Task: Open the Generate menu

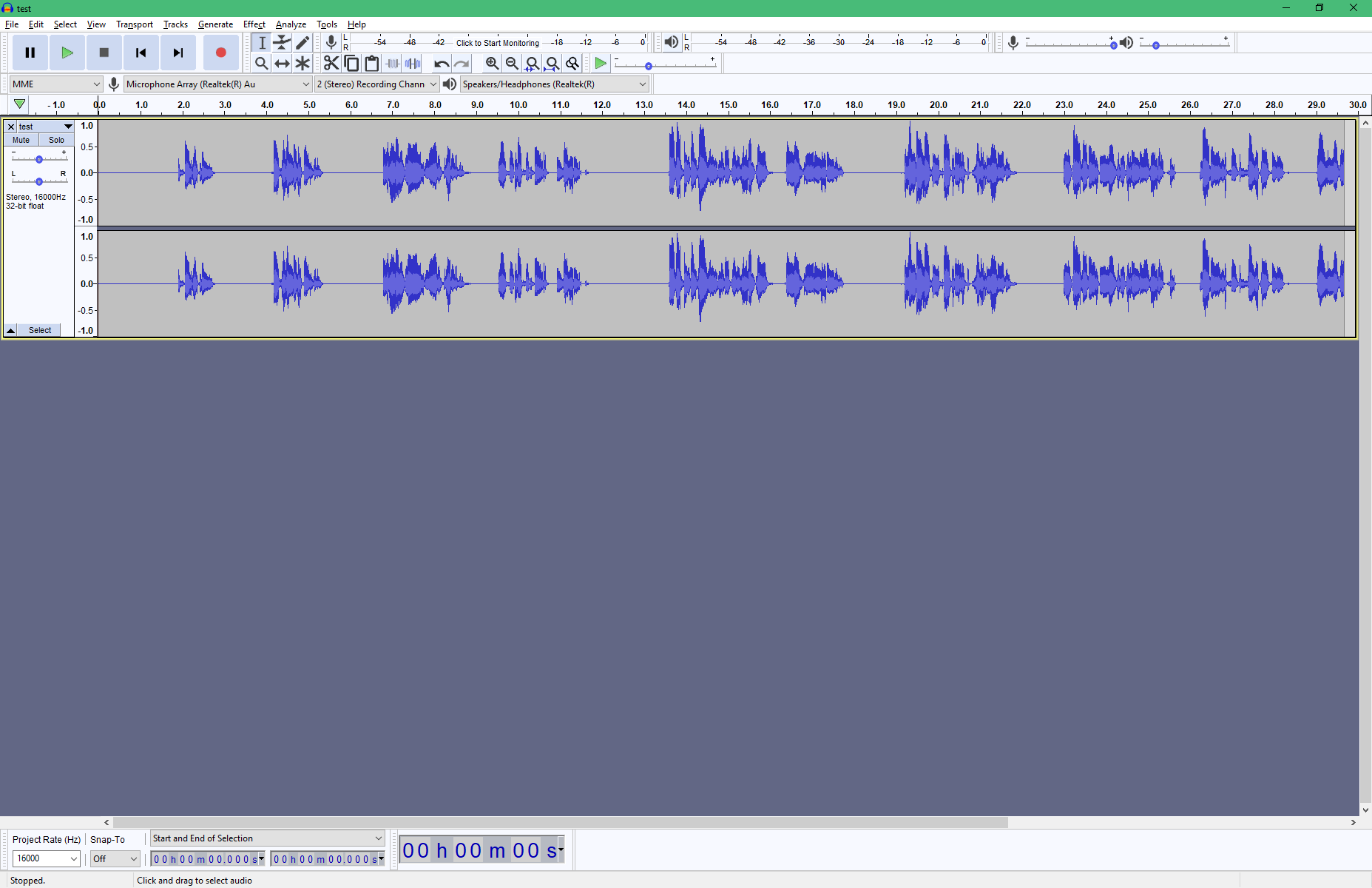Action: pyautogui.click(x=215, y=24)
